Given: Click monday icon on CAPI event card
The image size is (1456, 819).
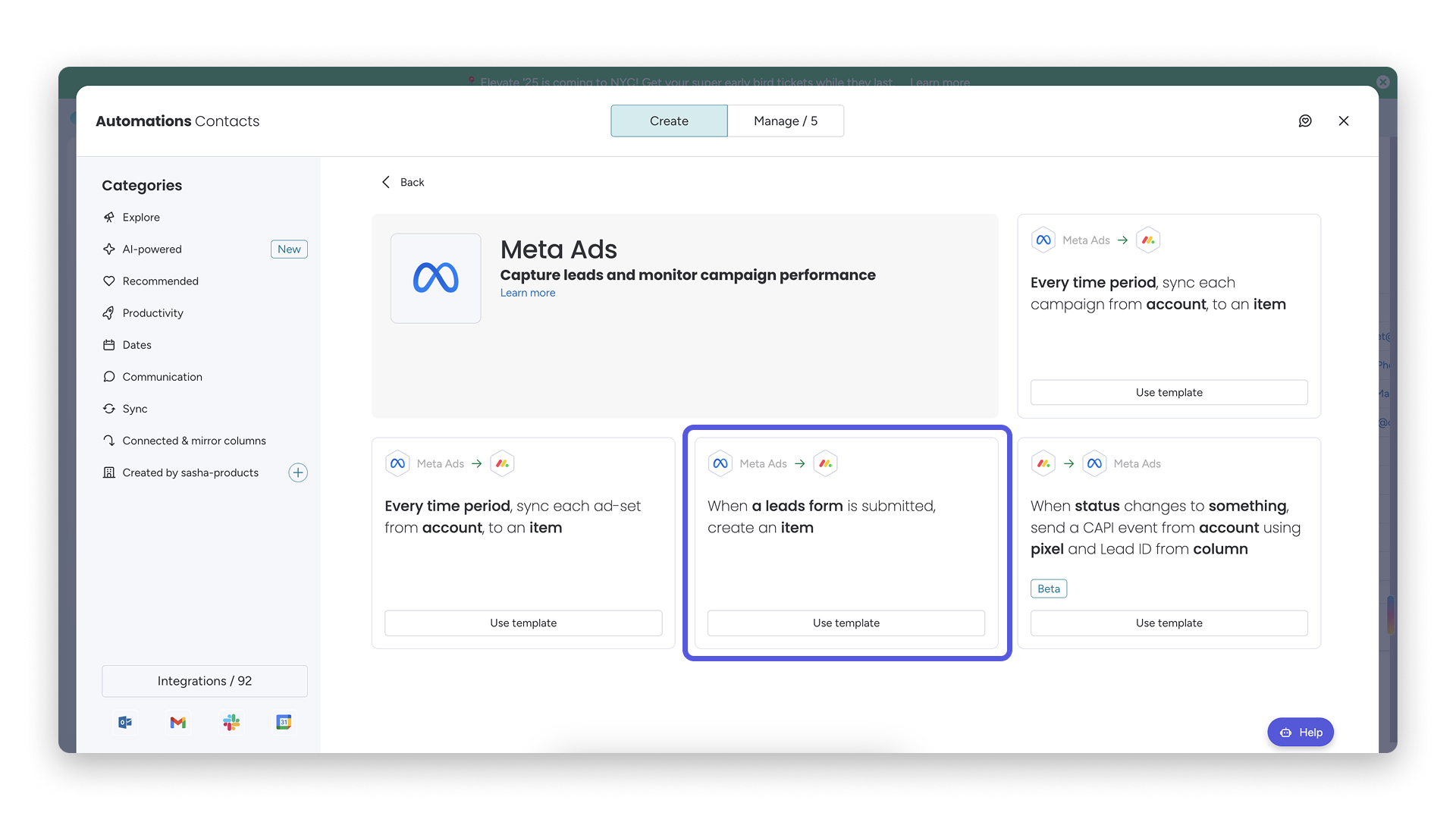Looking at the screenshot, I should point(1043,463).
